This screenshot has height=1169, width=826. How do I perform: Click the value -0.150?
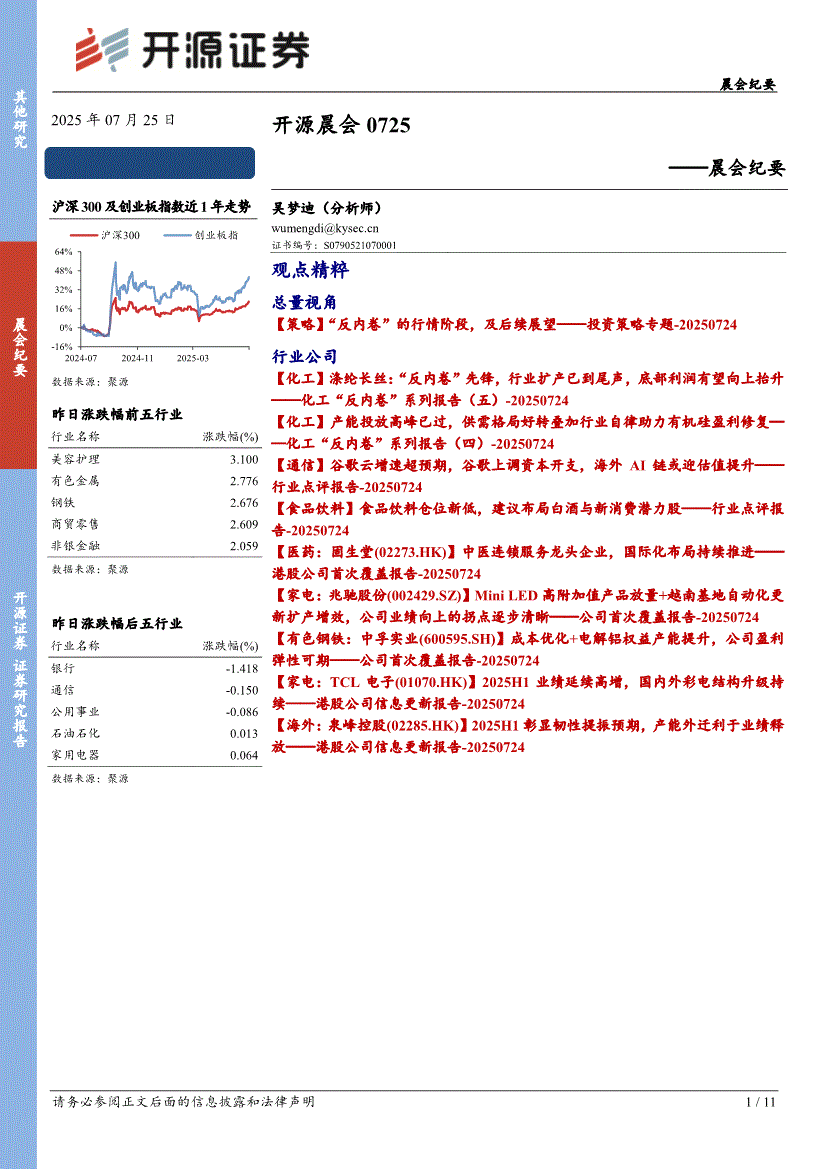242,690
